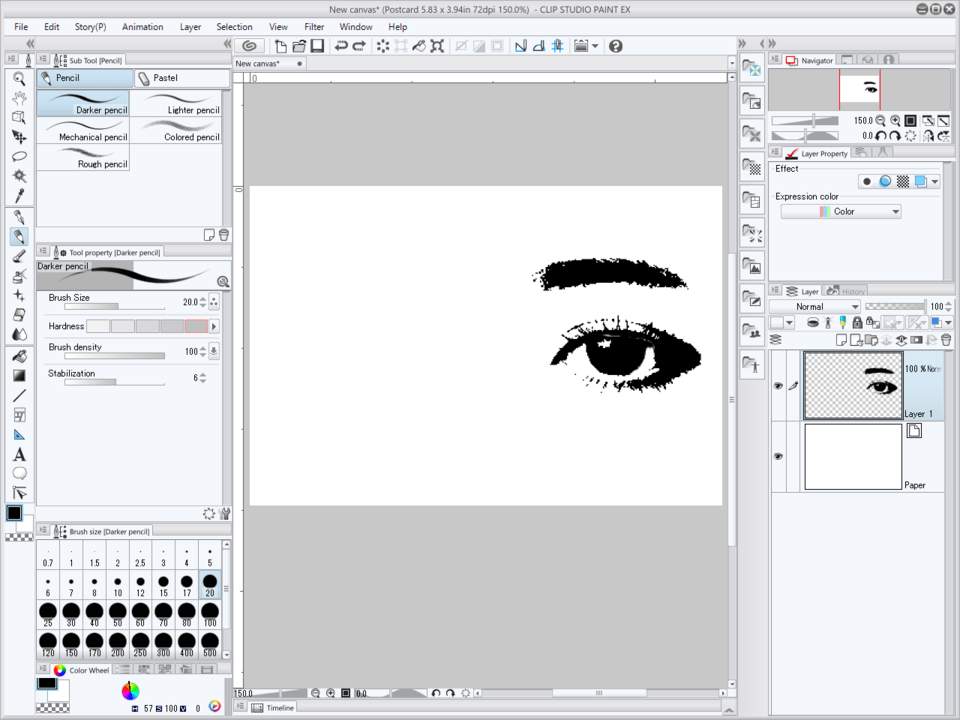Click the Undo arrow in command bar
The height and width of the screenshot is (720, 960).
click(x=342, y=46)
